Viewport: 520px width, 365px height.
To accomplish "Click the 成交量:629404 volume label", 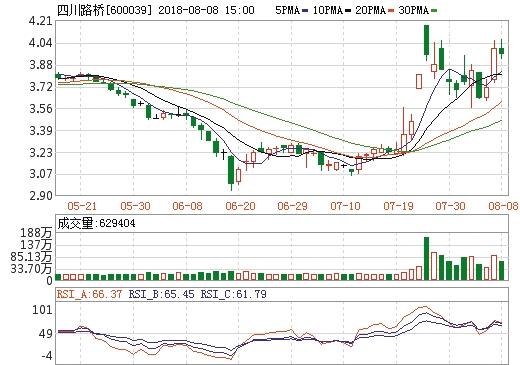I will (x=97, y=223).
